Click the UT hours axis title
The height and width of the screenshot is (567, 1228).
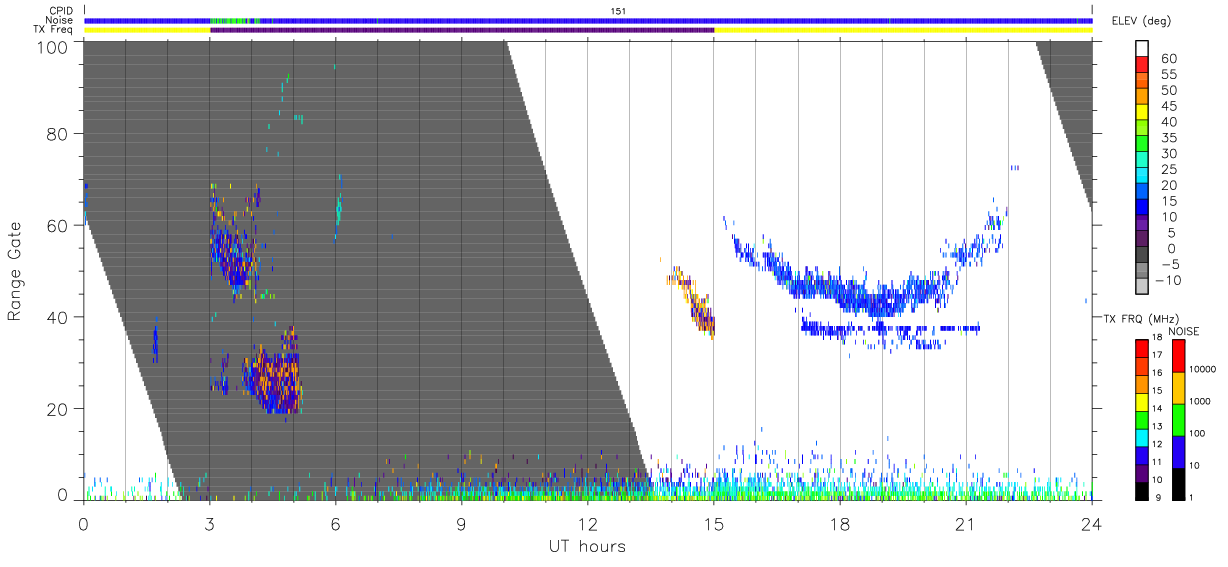click(x=586, y=547)
